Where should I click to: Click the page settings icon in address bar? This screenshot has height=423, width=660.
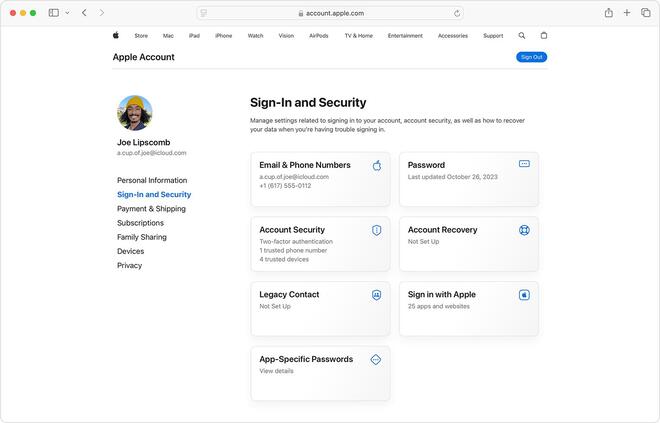coord(204,13)
